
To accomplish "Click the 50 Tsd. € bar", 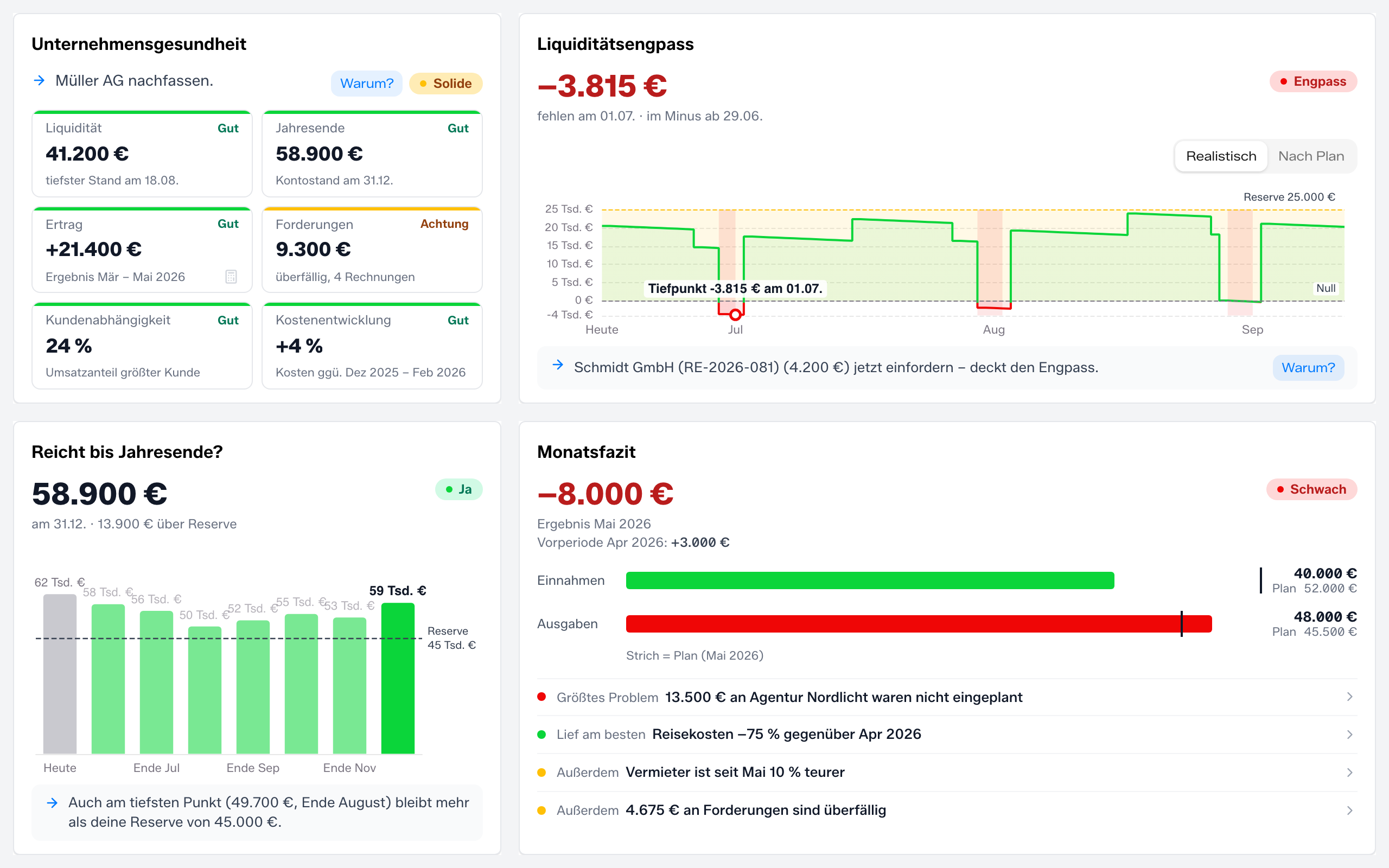I will 205,690.
